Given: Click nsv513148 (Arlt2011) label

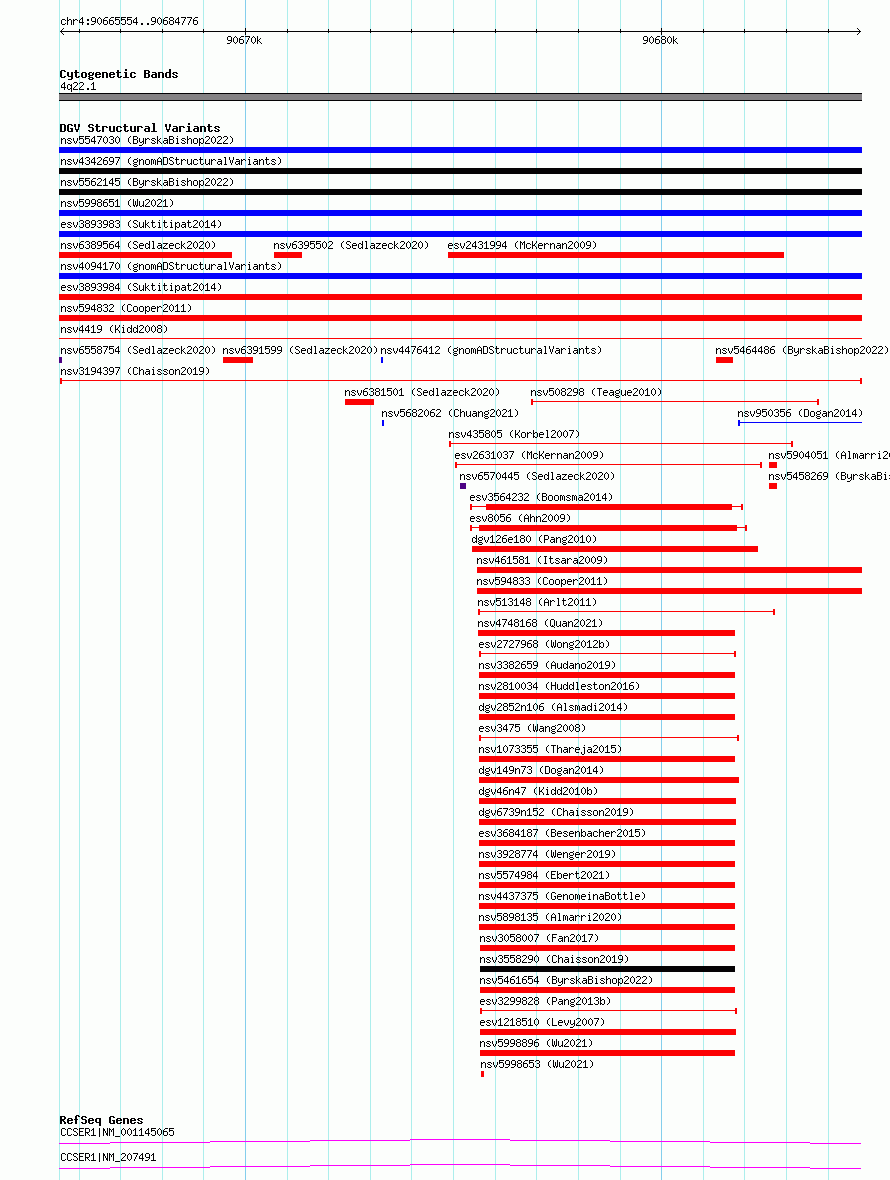Looking at the screenshot, I should 537,604.
